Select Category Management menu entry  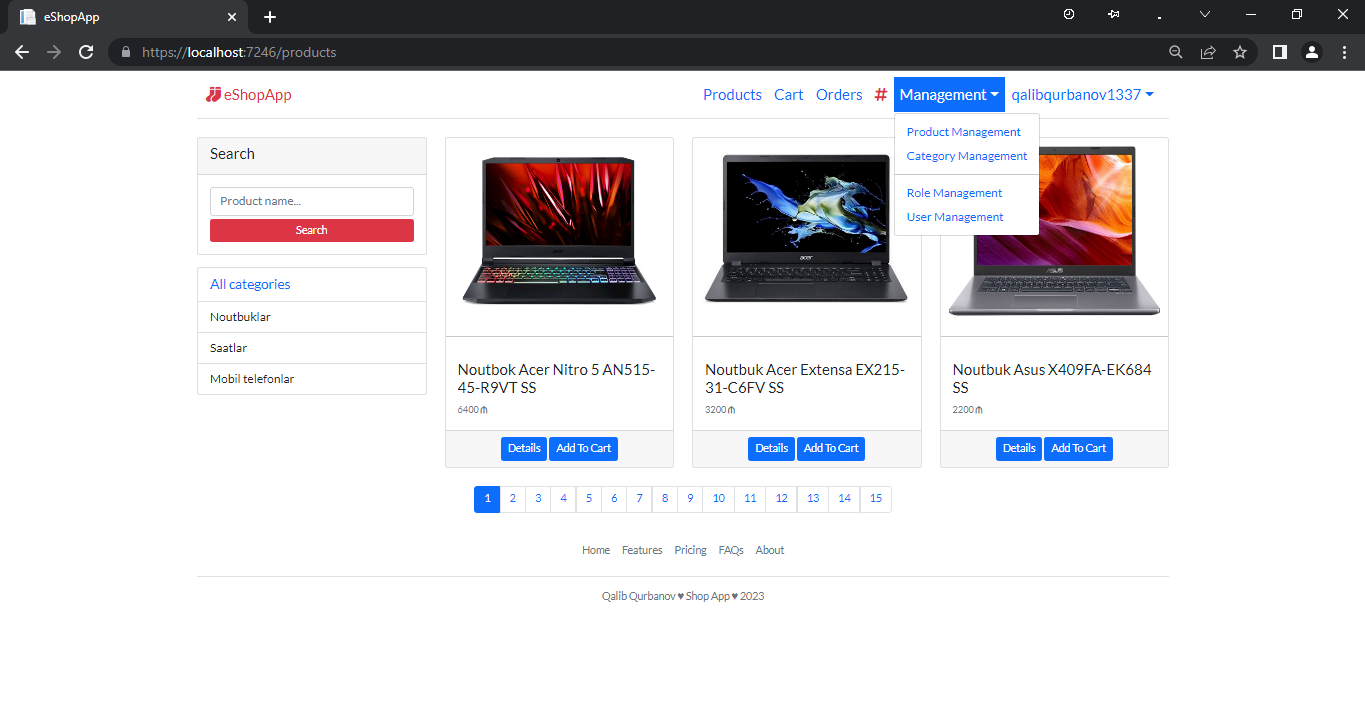click(967, 156)
